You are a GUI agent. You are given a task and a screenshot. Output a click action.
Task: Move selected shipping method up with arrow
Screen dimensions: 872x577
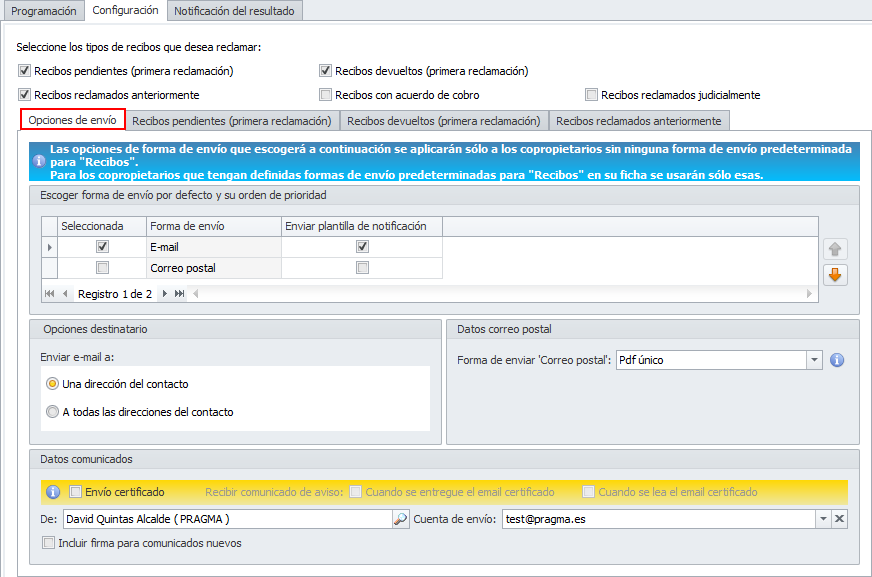[x=835, y=249]
